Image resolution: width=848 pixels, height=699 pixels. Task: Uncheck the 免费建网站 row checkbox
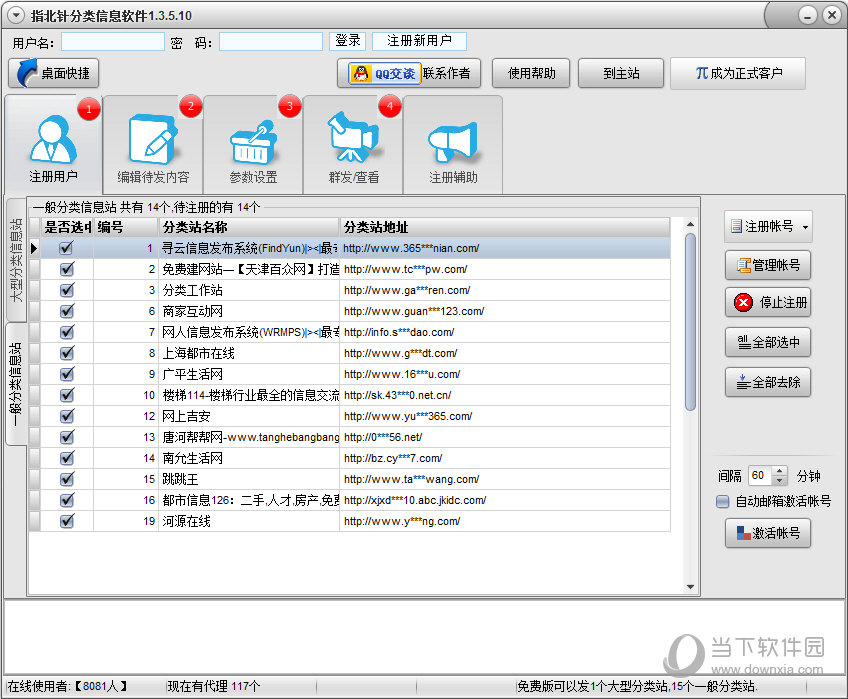67,269
